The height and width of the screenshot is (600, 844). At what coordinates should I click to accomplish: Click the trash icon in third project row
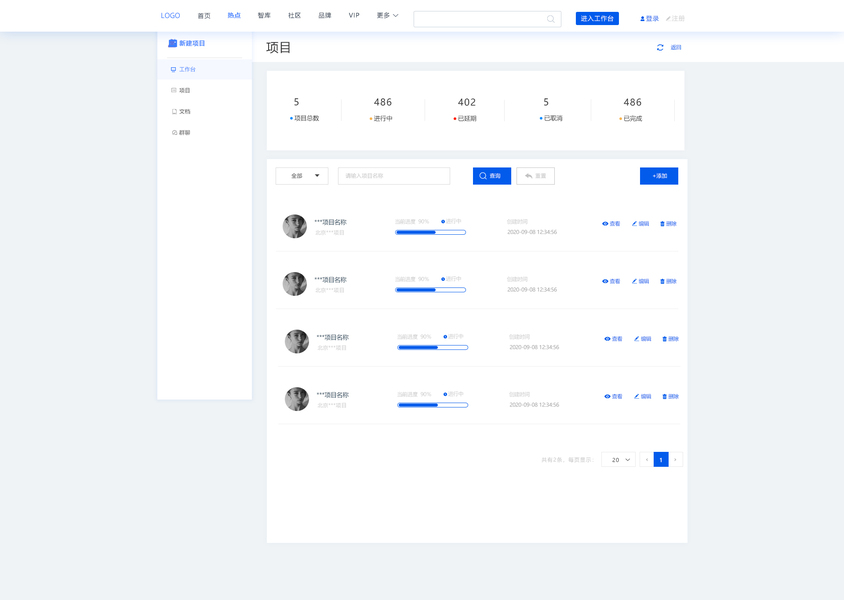pyautogui.click(x=664, y=339)
